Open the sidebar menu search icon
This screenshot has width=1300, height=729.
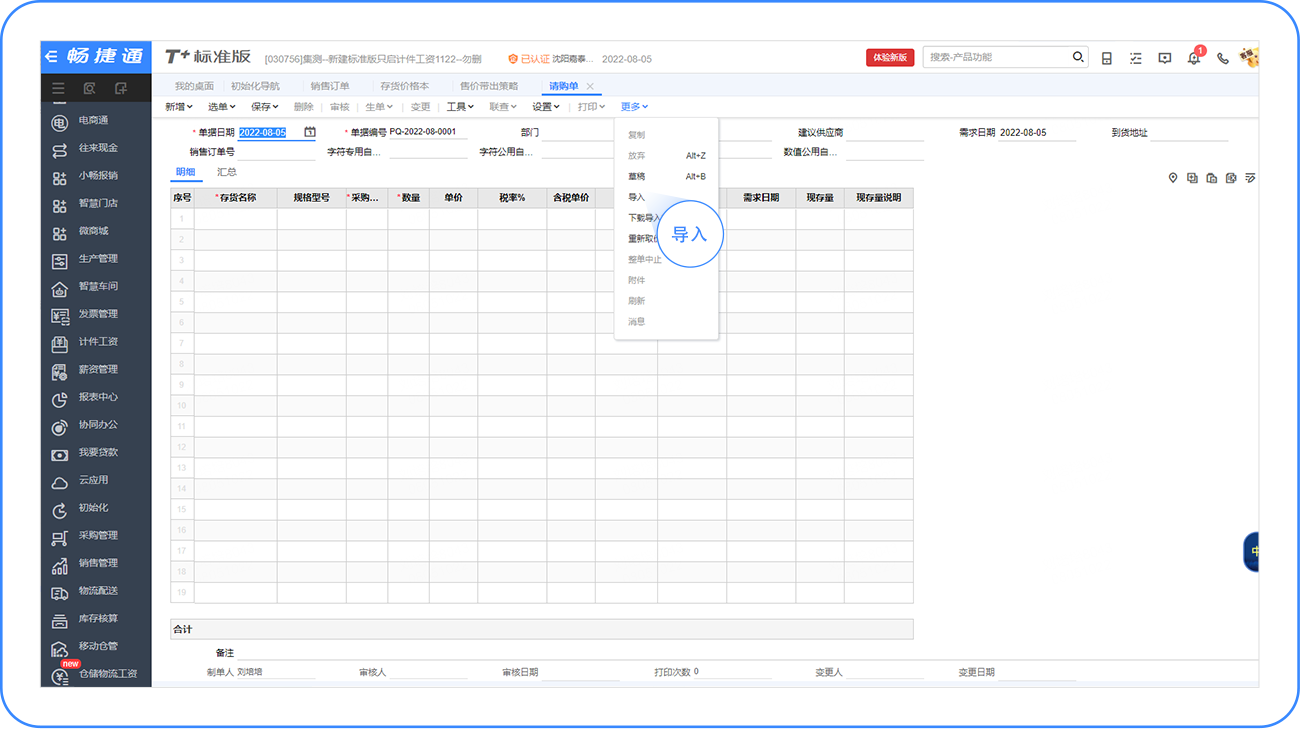point(89,88)
